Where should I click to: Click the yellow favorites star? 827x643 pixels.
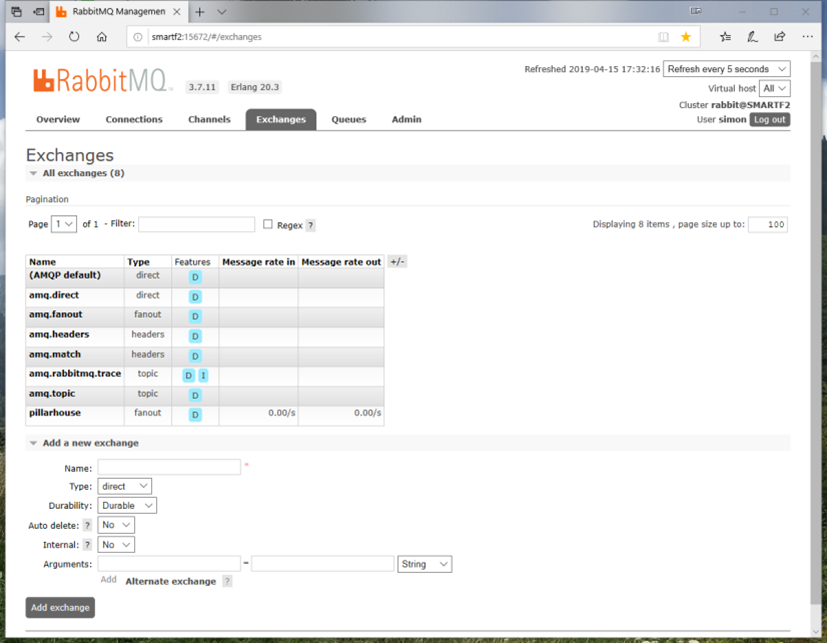coord(686,37)
